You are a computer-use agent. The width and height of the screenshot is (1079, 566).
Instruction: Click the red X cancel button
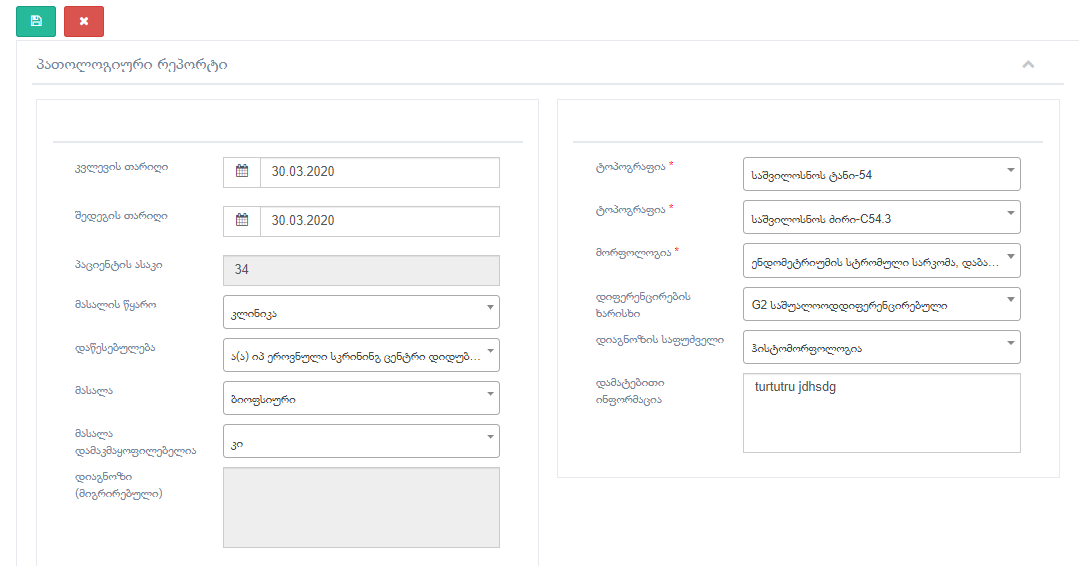83,21
